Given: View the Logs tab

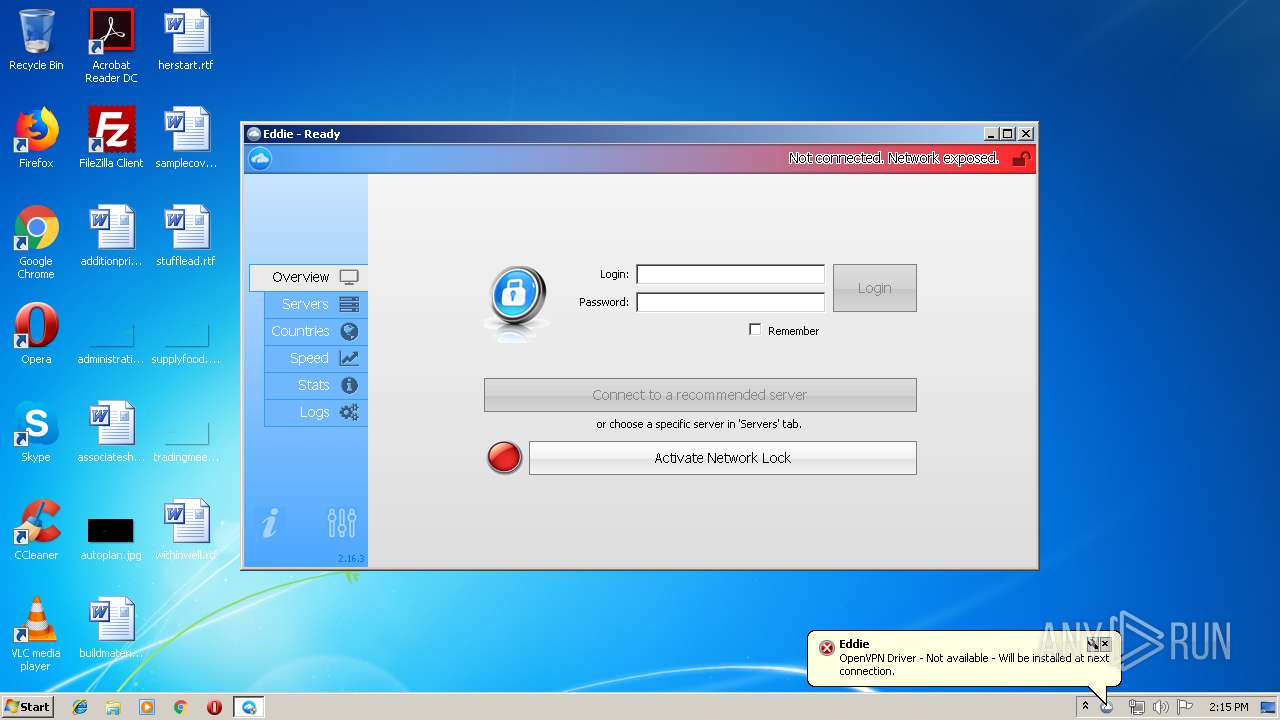Looking at the screenshot, I should click(316, 412).
